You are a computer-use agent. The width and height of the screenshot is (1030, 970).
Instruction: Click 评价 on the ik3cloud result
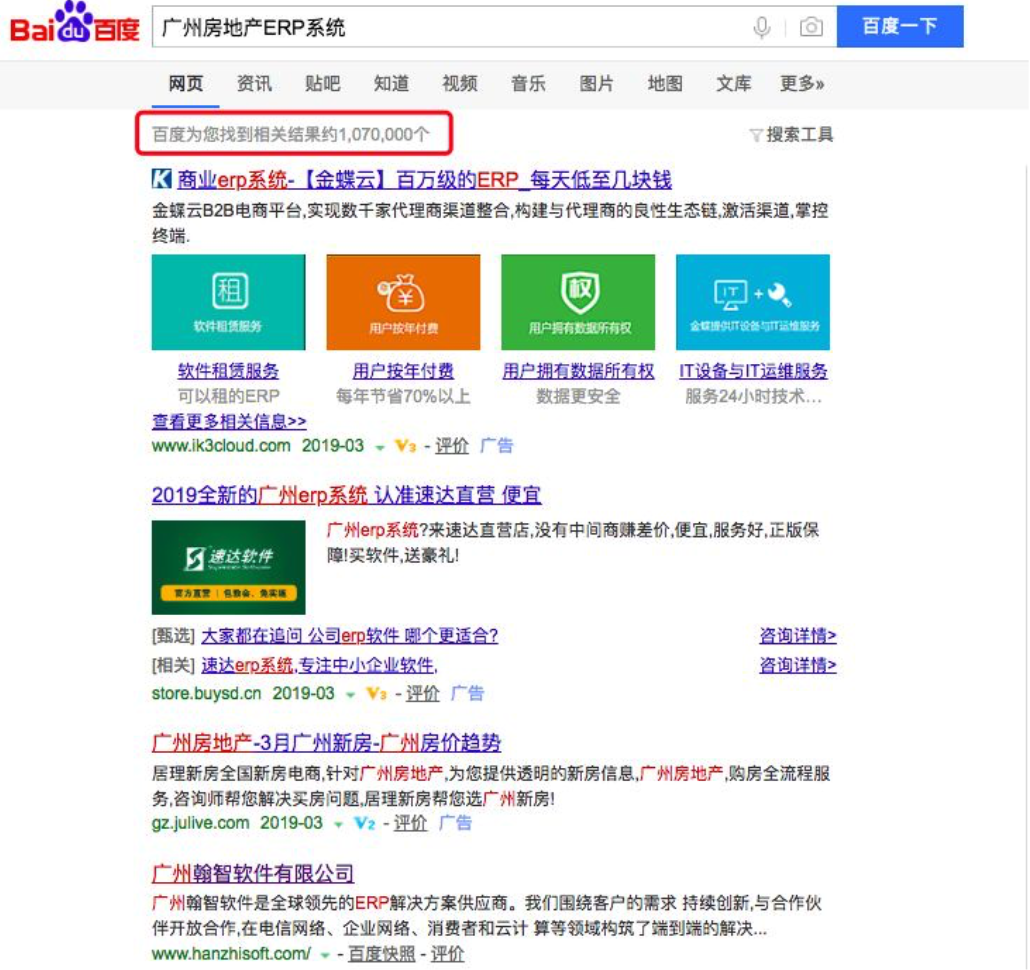(x=452, y=446)
